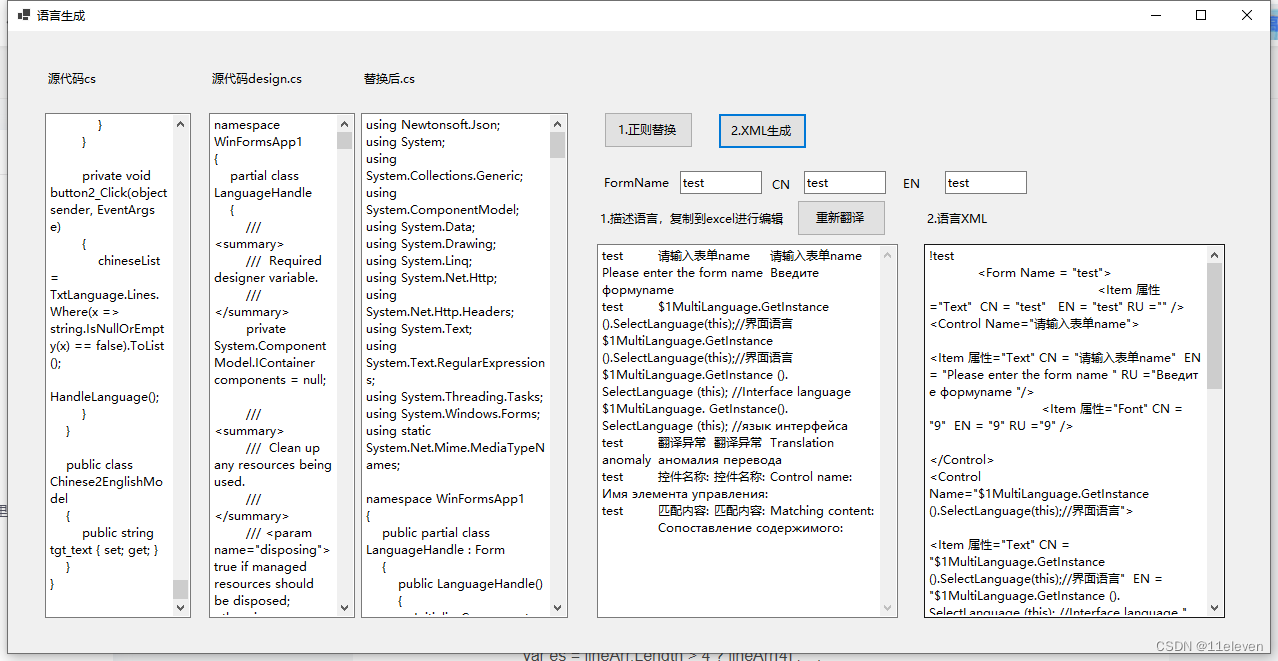Click scrollbar thumb in 源代码cs box
Image resolution: width=1278 pixels, height=661 pixels.
pyautogui.click(x=180, y=588)
